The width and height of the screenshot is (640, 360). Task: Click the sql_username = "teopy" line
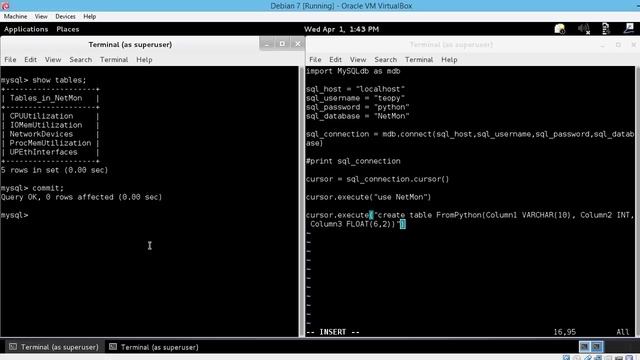click(x=356, y=98)
